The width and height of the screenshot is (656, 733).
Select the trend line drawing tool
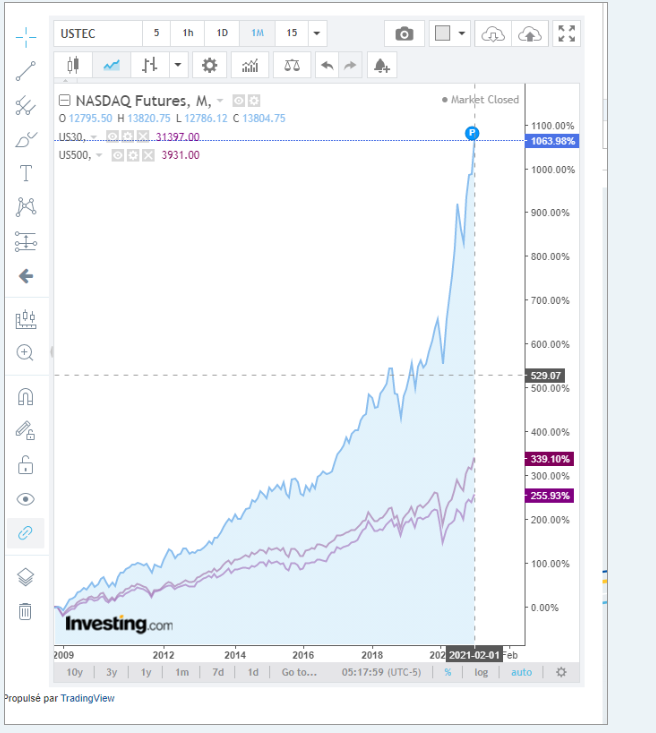27,70
